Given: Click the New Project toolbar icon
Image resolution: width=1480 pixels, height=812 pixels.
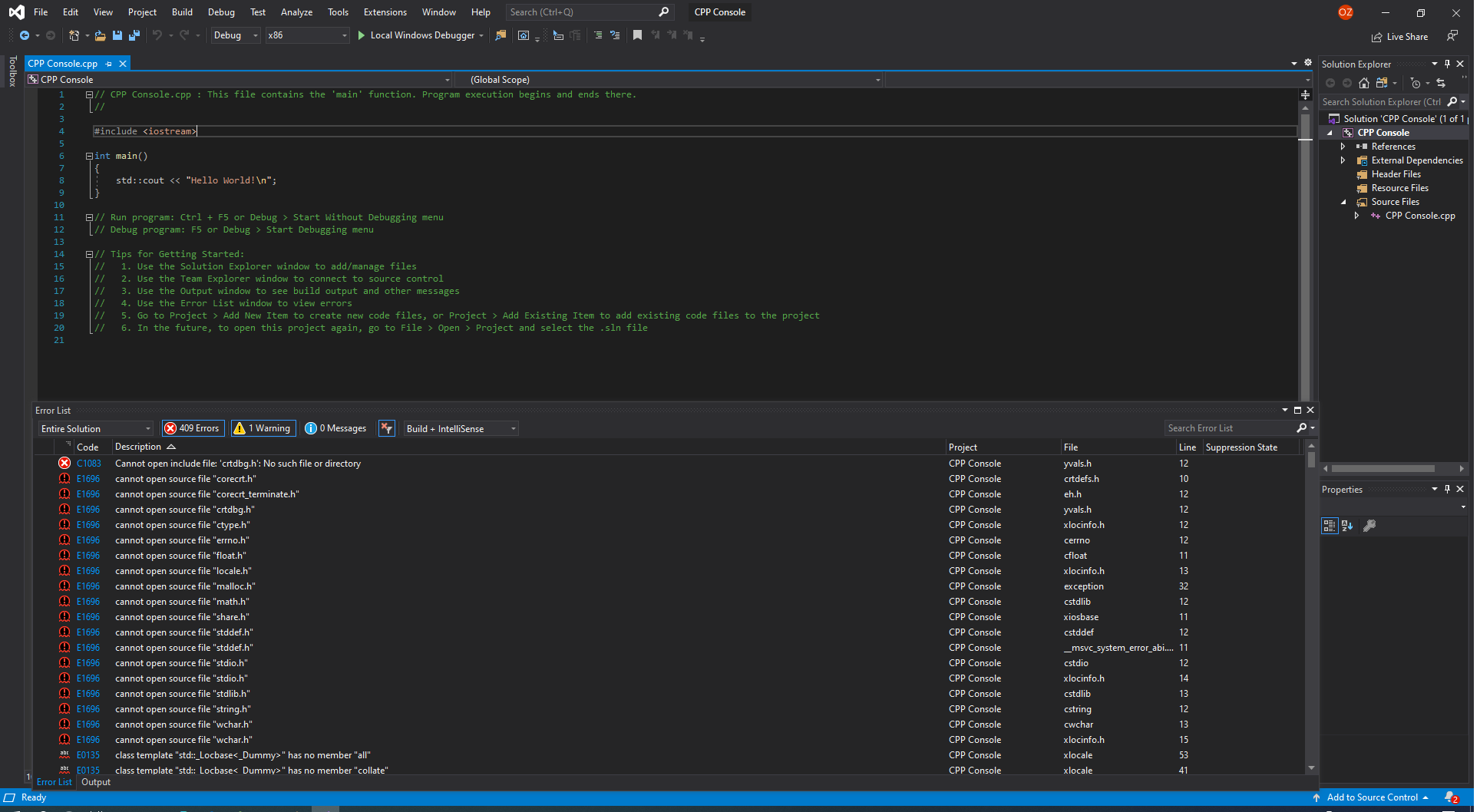Looking at the screenshot, I should click(74, 35).
